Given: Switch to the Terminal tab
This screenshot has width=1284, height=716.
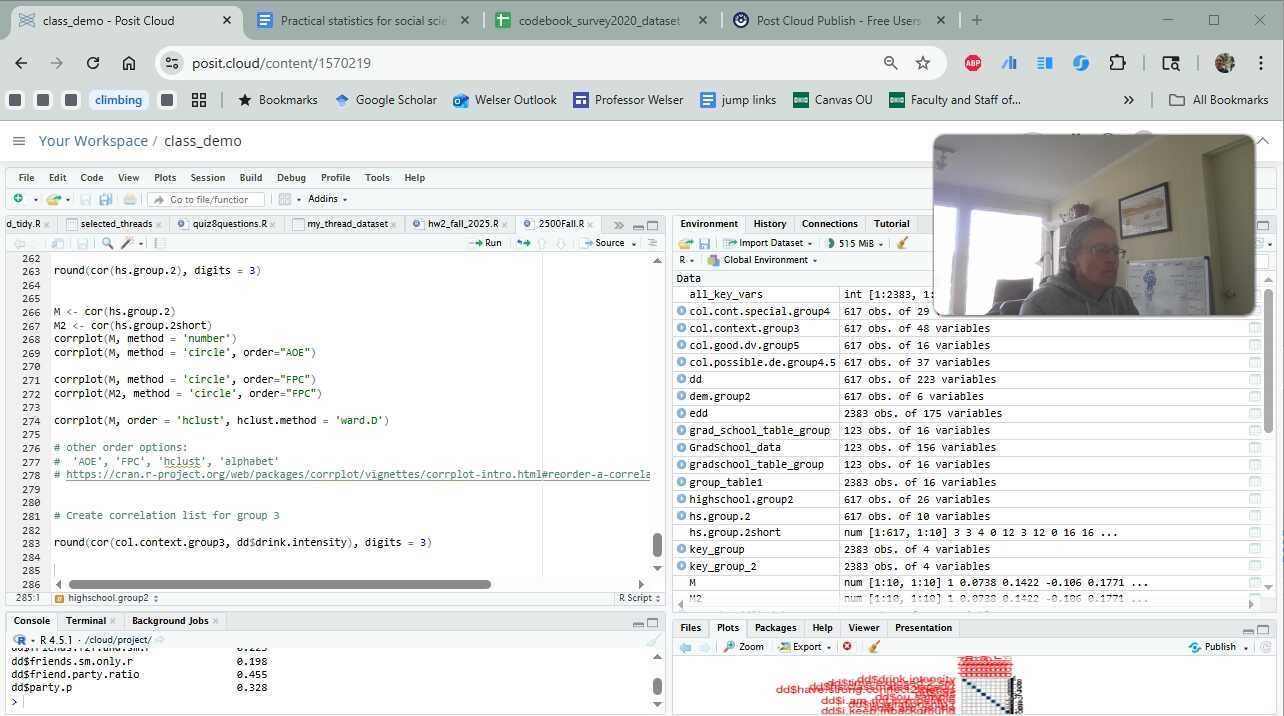Looking at the screenshot, I should pyautogui.click(x=85, y=621).
